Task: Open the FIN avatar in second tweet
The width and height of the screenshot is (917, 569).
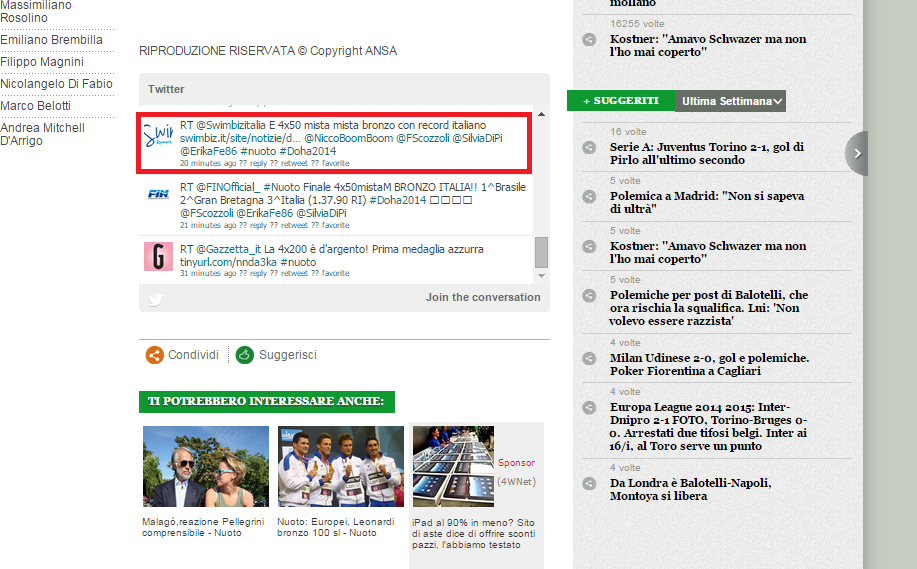Action: pos(158,194)
